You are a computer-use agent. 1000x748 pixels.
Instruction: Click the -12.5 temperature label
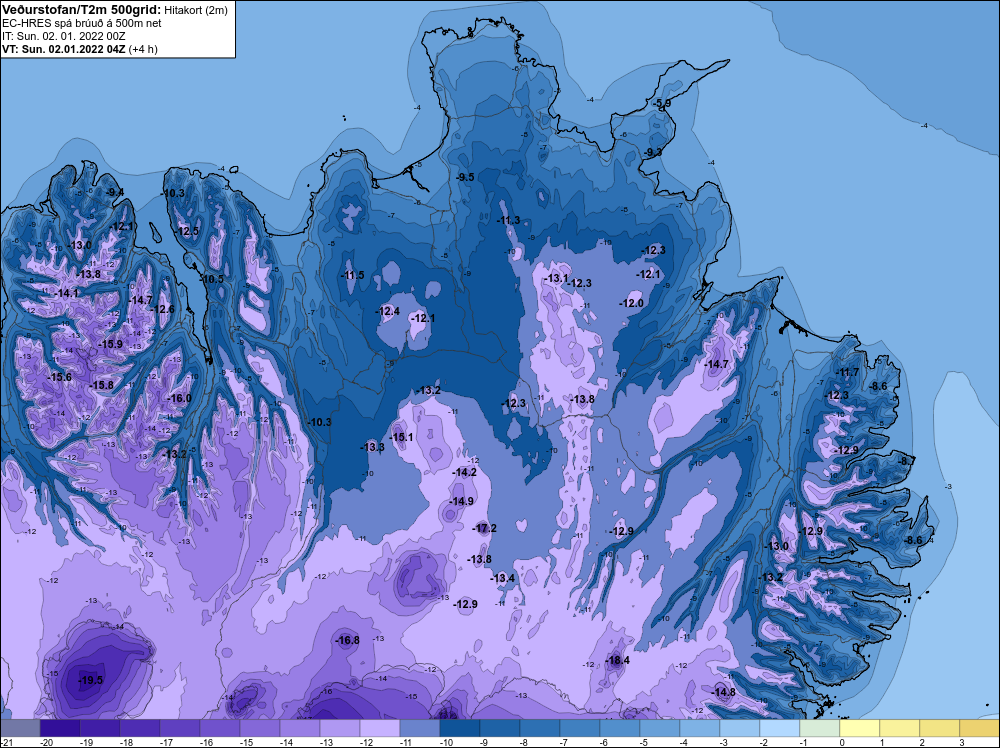pyautogui.click(x=186, y=231)
